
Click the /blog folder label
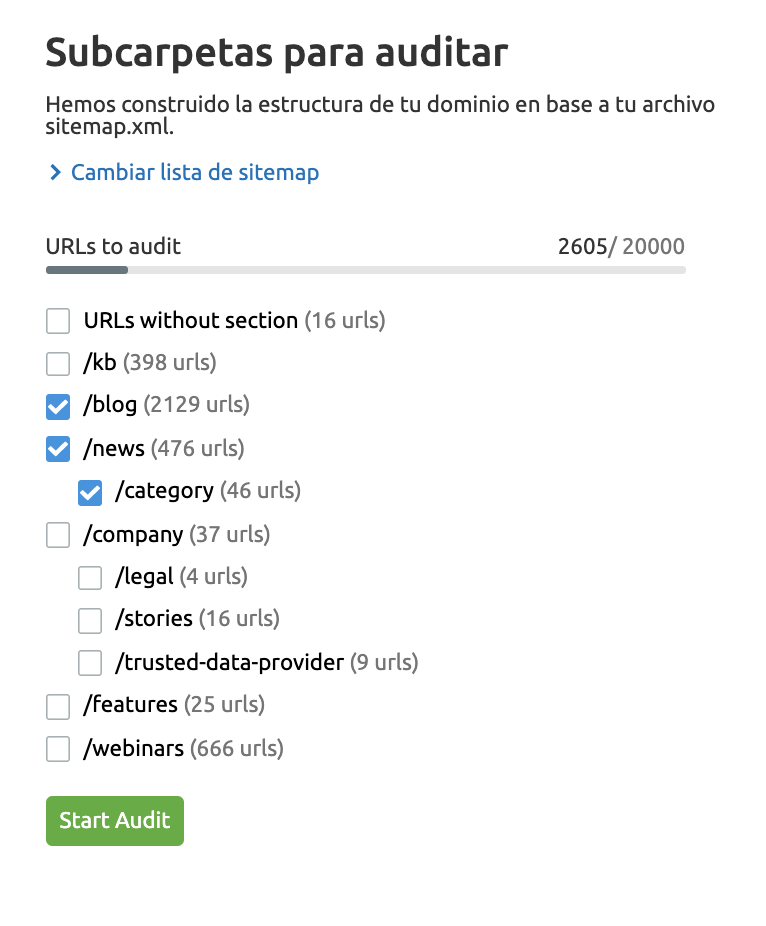(111, 405)
